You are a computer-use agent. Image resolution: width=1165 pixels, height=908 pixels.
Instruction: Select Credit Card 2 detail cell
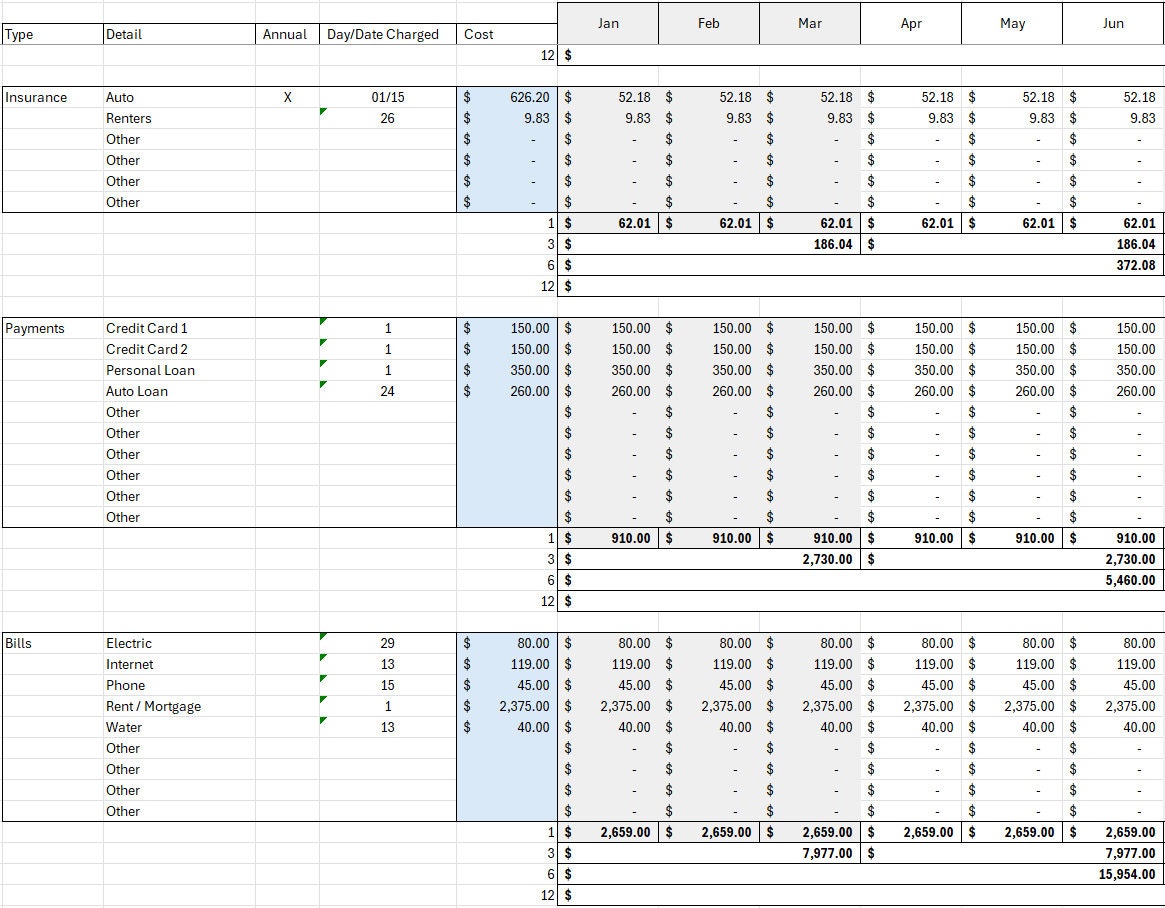(x=179, y=349)
